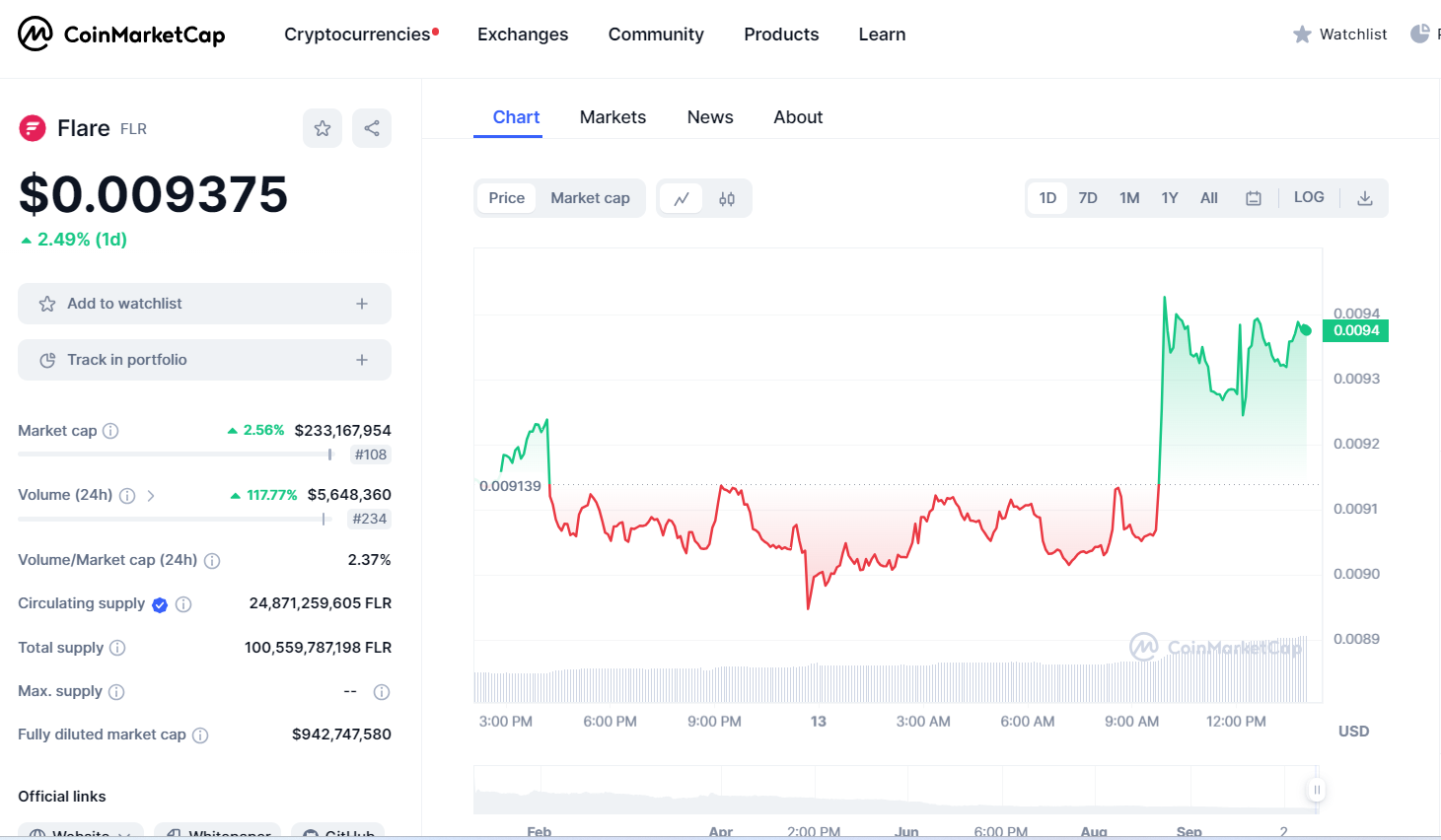Click the Max. supply info icon
Viewport: 1441px width, 840px height.
tap(116, 692)
